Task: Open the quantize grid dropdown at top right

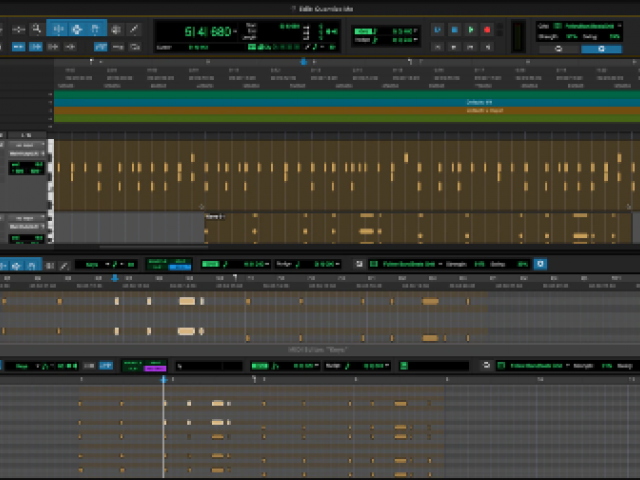Action: [619, 26]
